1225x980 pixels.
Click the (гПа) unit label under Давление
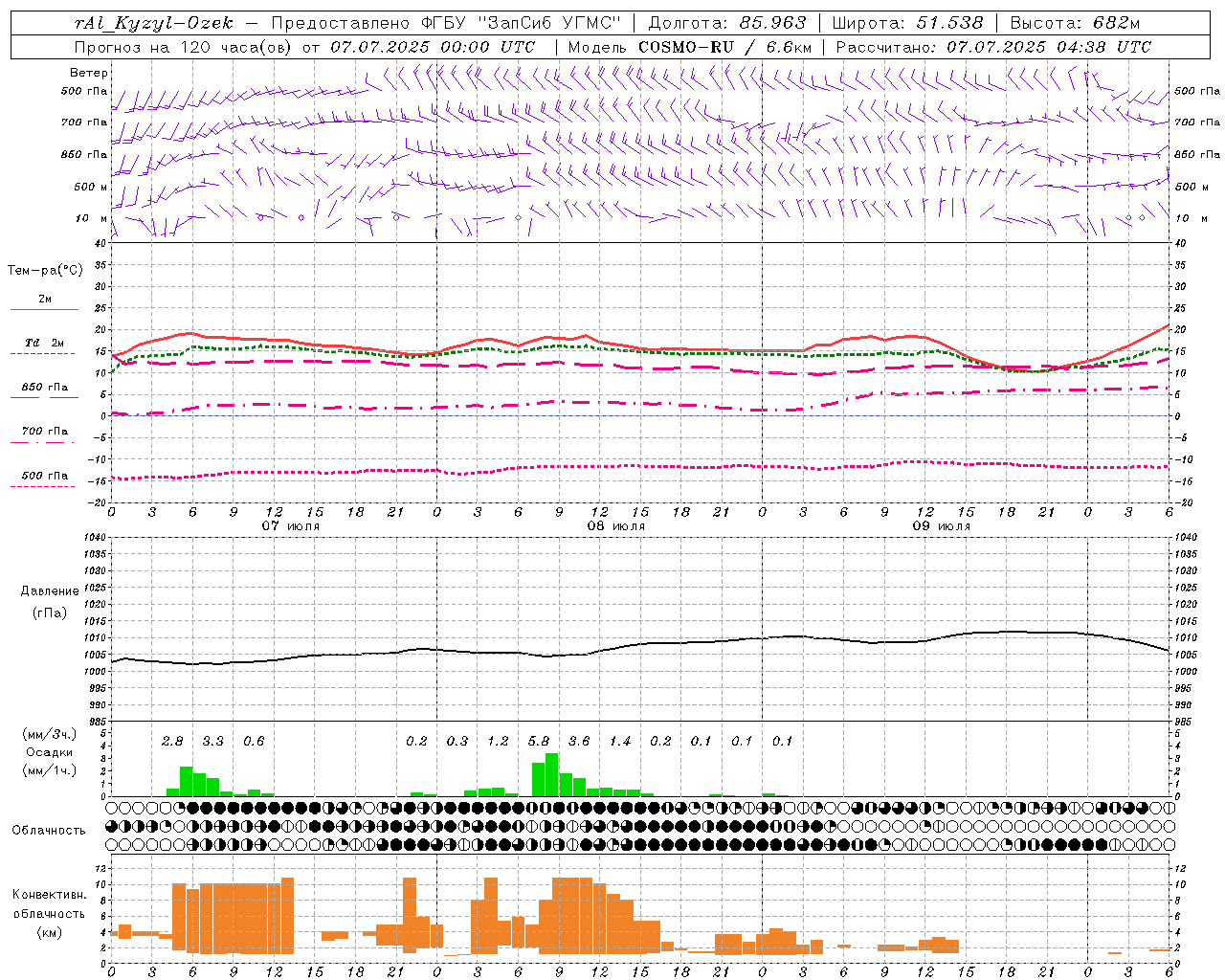click(50, 613)
